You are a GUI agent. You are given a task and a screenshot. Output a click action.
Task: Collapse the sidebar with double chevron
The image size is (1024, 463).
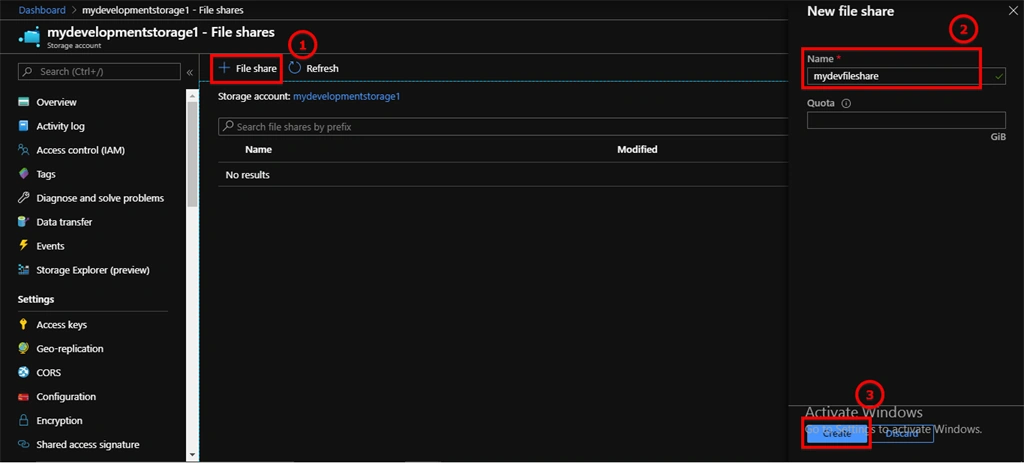189,72
